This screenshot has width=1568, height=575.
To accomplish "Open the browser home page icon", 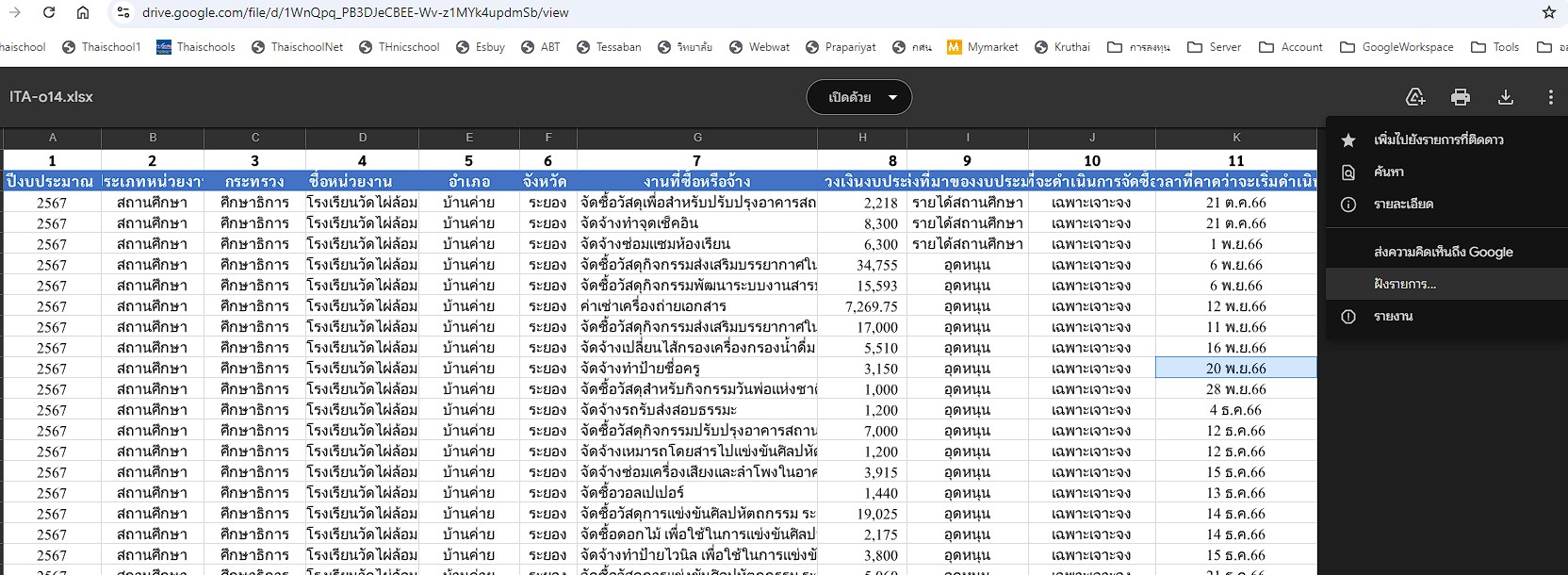I will click(x=83, y=13).
